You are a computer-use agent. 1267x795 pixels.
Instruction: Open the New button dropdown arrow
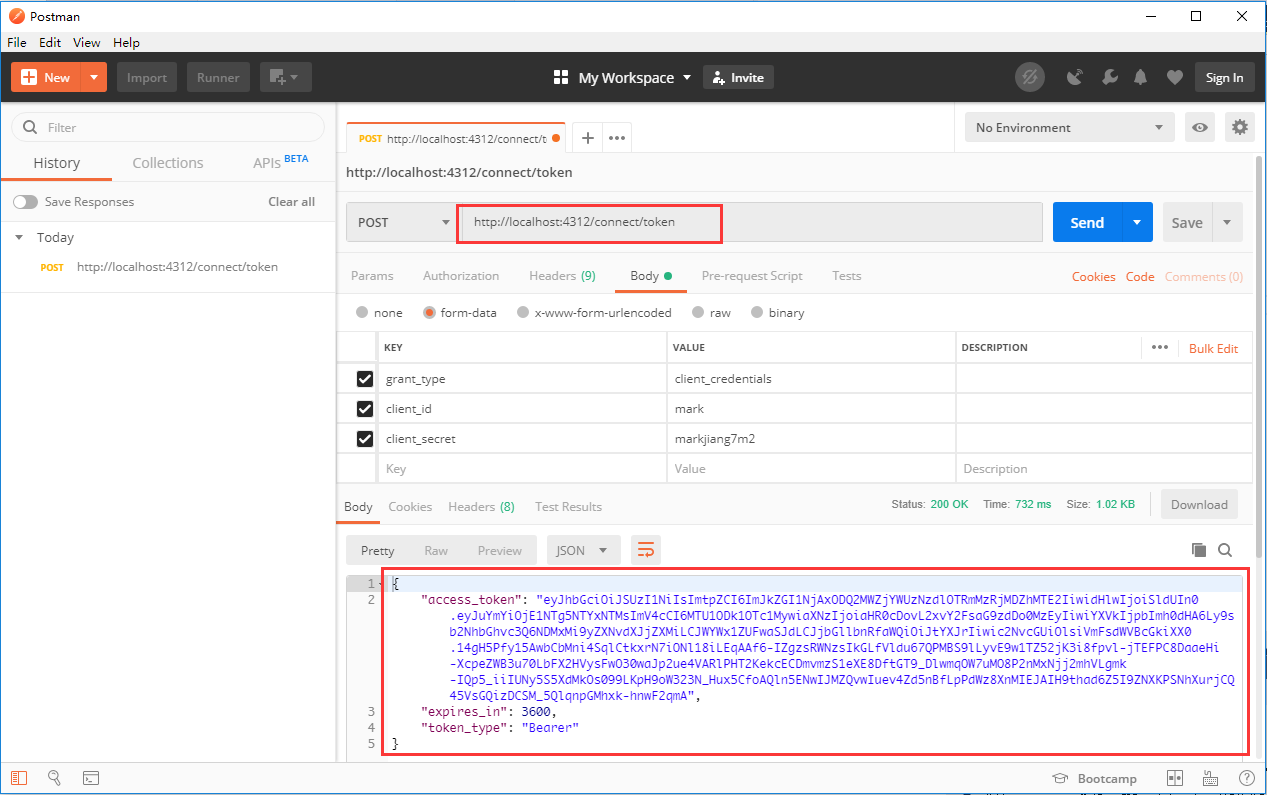click(94, 77)
